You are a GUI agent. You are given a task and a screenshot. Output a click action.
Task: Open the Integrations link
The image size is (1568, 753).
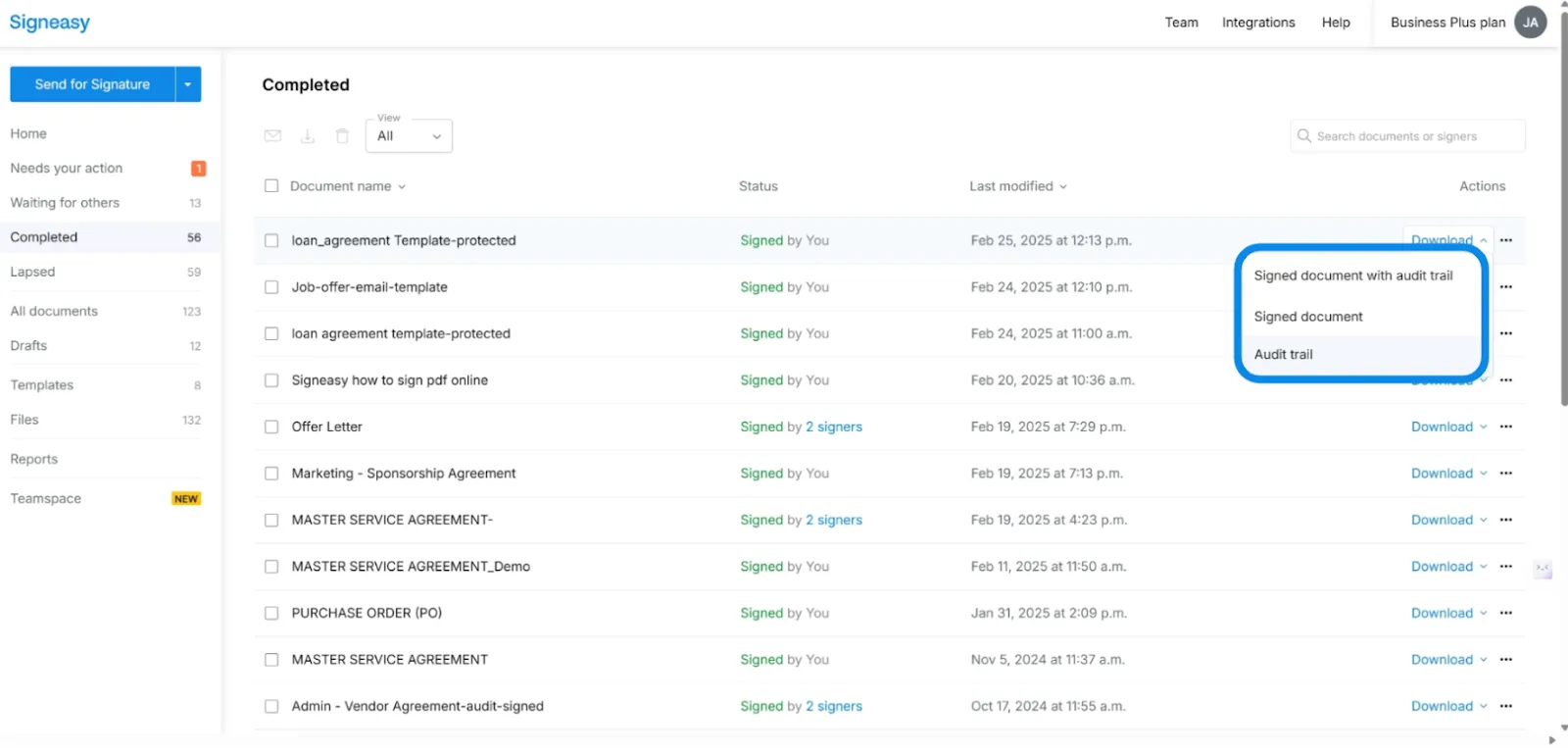pos(1258,23)
